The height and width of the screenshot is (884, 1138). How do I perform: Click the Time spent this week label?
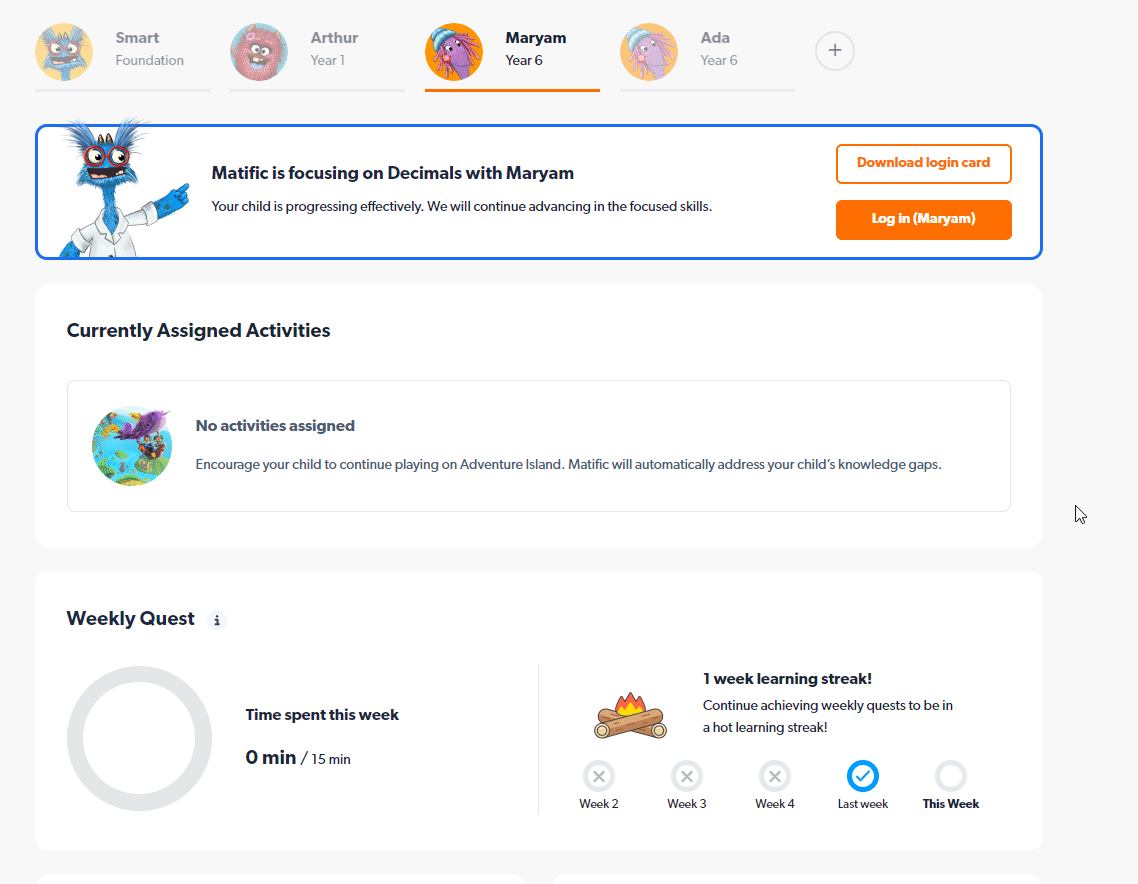(322, 715)
